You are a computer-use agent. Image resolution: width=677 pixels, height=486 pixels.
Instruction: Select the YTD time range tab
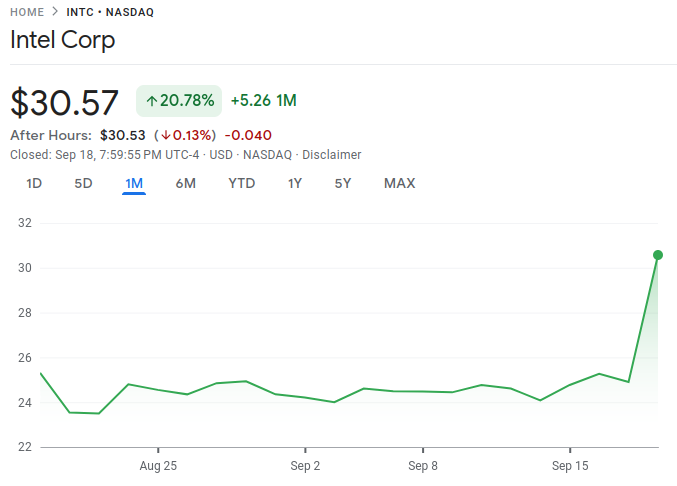[242, 183]
